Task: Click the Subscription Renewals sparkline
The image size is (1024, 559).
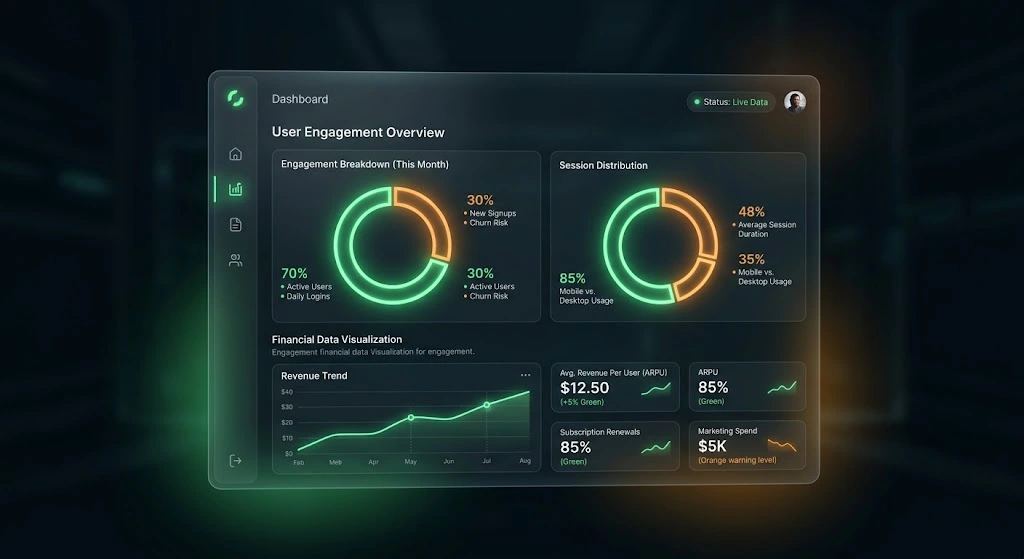Action: click(x=656, y=448)
